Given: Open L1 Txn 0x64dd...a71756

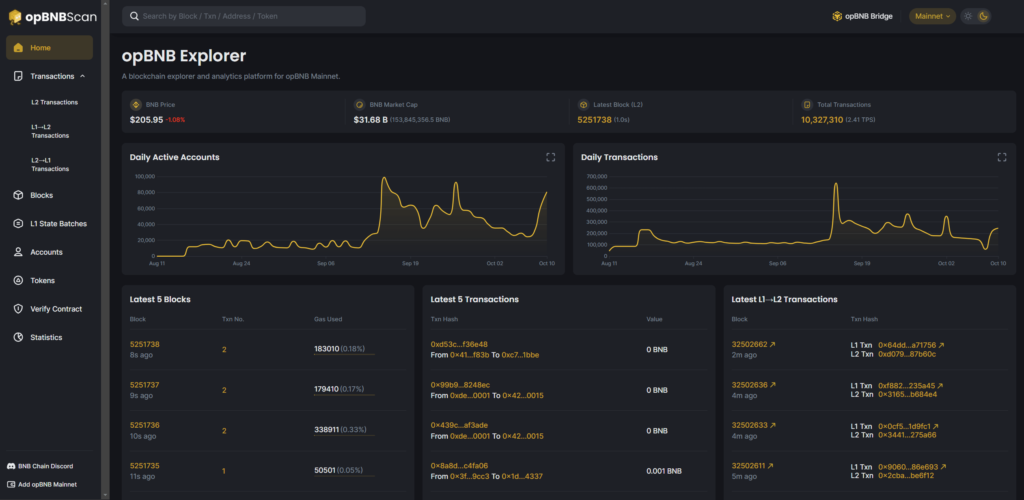Looking at the screenshot, I should tap(911, 345).
